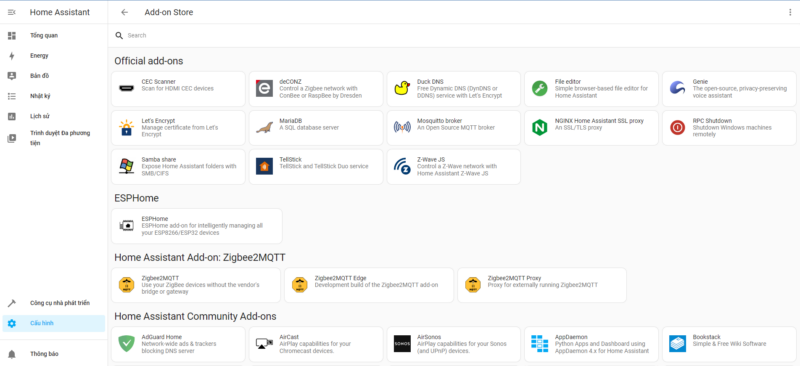
Task: Click 'Development build of the Zigbee2MQTT add-on'
Action: pos(376,285)
